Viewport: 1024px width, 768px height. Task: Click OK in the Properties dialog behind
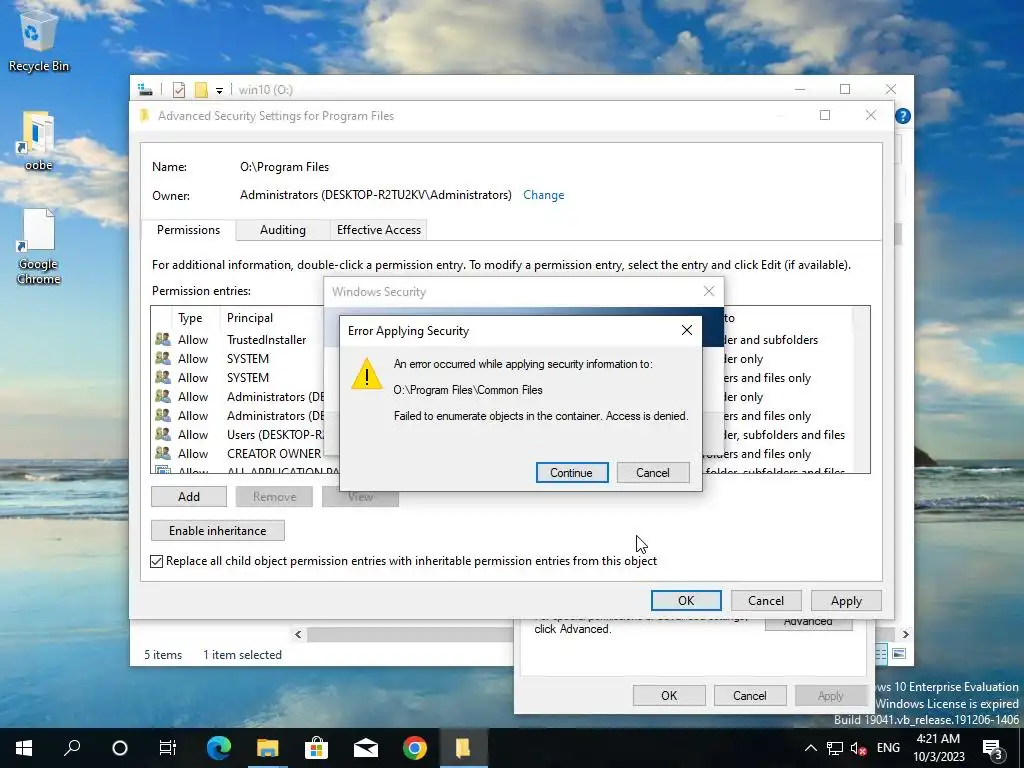[669, 696]
